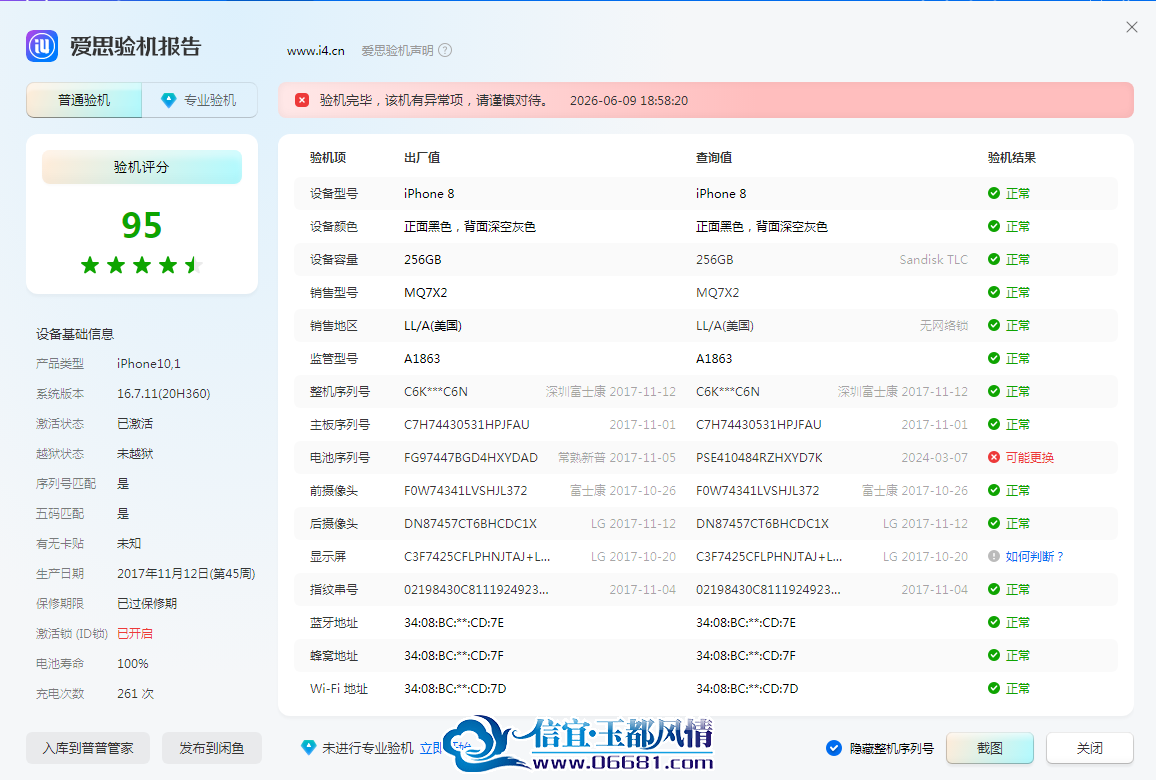Click the star rating under score 95
Viewport: 1156px width, 780px height.
(x=142, y=265)
